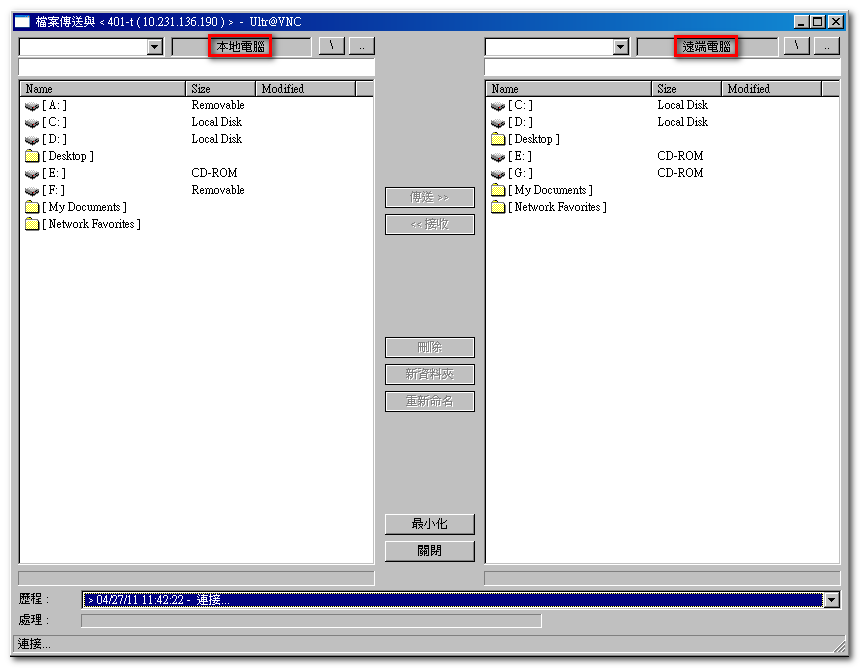Click the local My Documents folder icon
Viewport: 860px width, 668px height.
point(32,207)
